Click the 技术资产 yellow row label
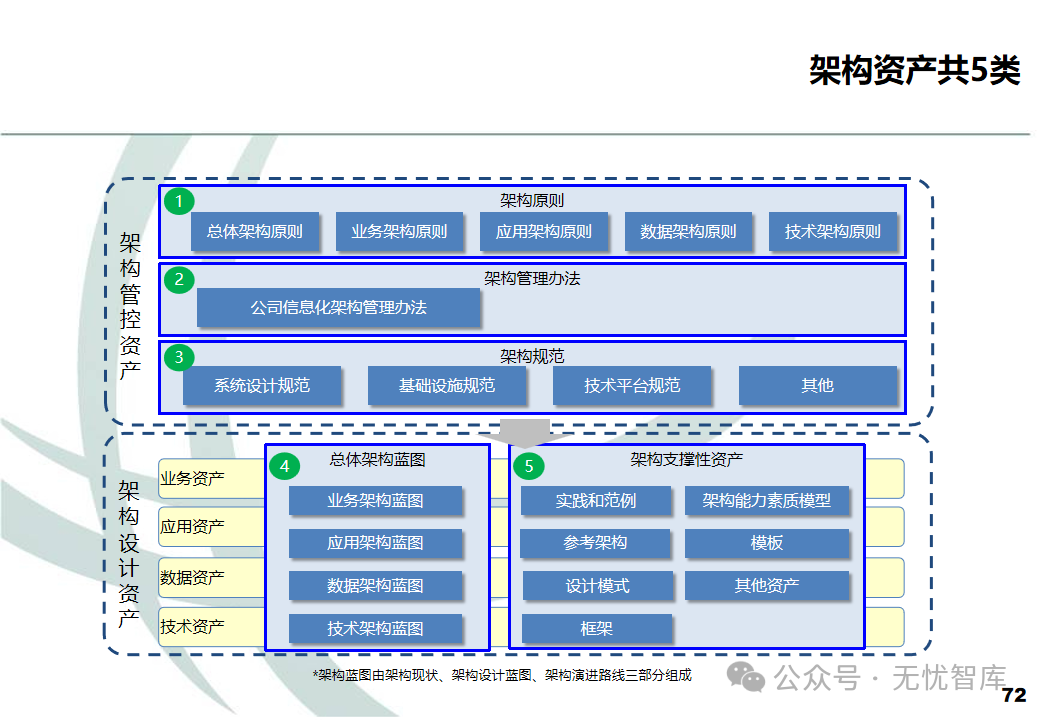This screenshot has width=1040, height=720. tap(211, 627)
